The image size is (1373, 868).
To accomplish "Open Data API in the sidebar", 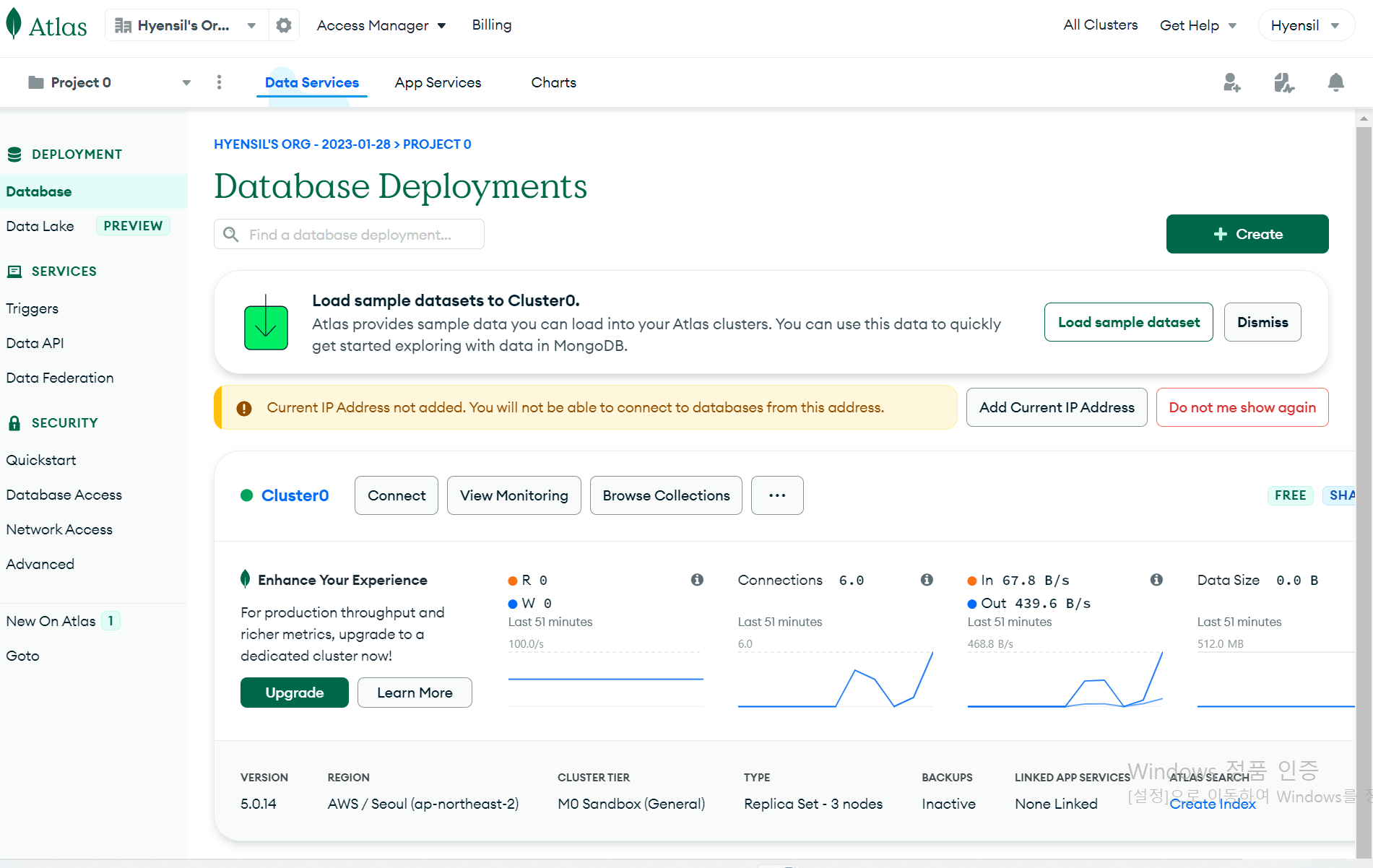I will [35, 343].
